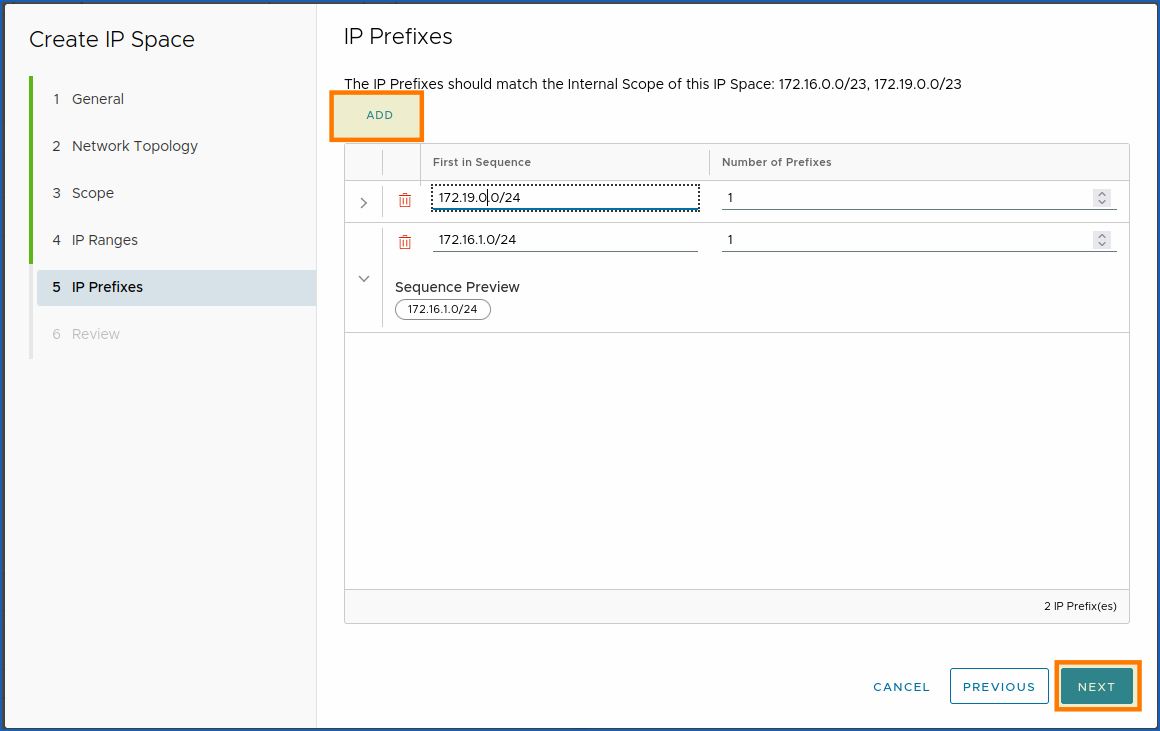Remove the 172.16.1.0/24 prefix entry
1160x731 pixels.
[404, 240]
